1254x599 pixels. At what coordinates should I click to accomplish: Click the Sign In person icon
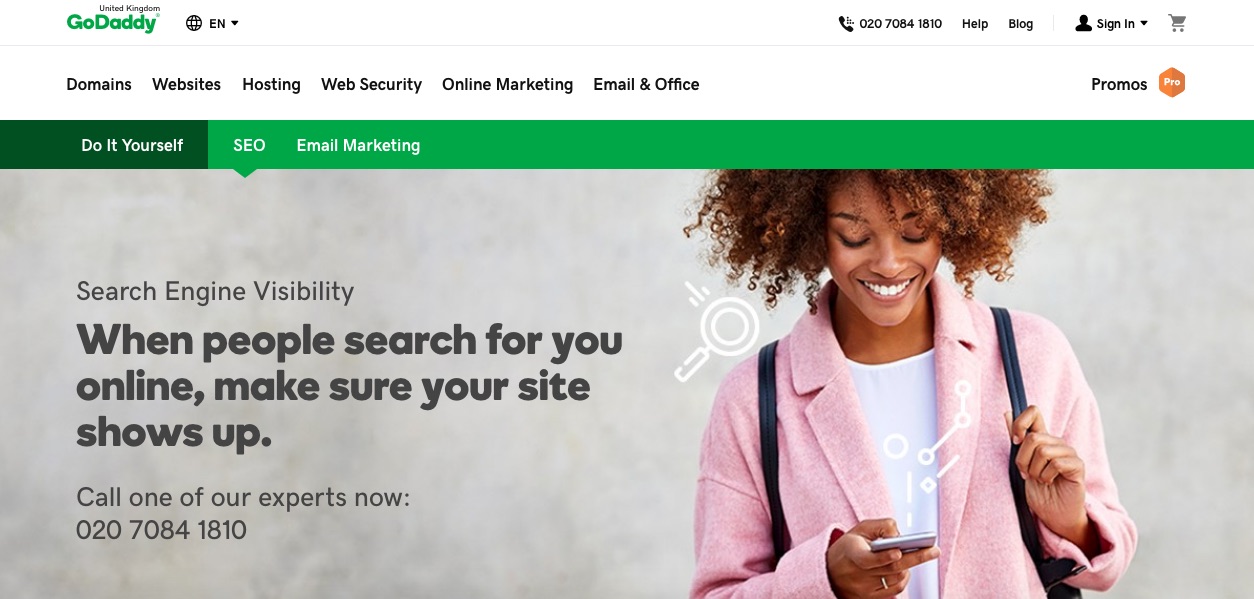(x=1083, y=23)
